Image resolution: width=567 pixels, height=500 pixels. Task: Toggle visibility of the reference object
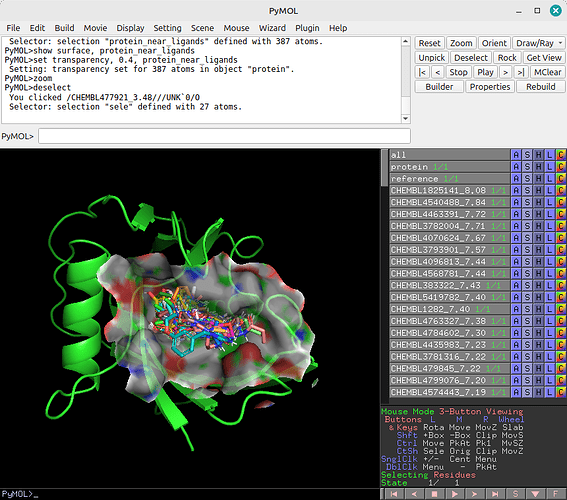(449, 179)
